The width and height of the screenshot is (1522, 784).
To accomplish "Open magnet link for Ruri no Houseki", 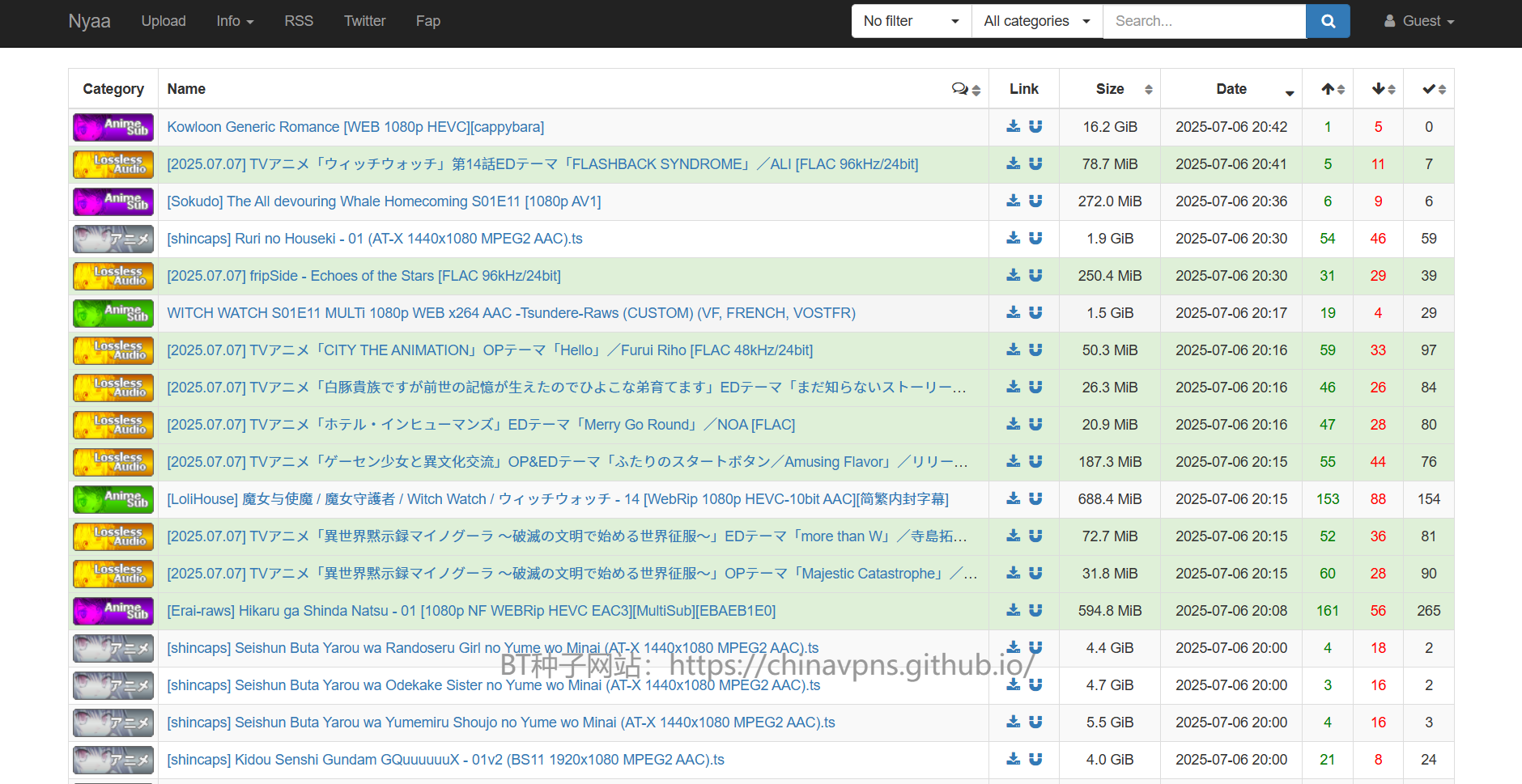I will coord(1035,238).
